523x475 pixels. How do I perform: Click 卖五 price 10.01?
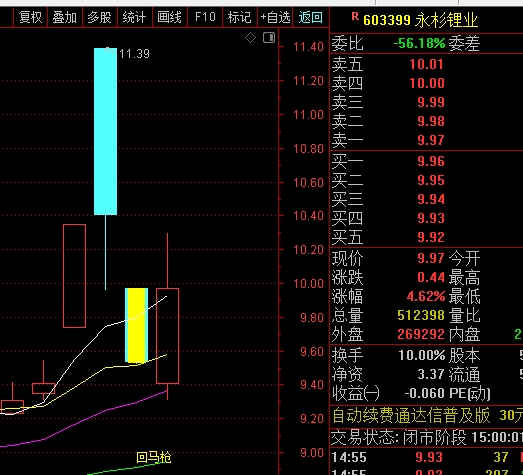click(427, 64)
